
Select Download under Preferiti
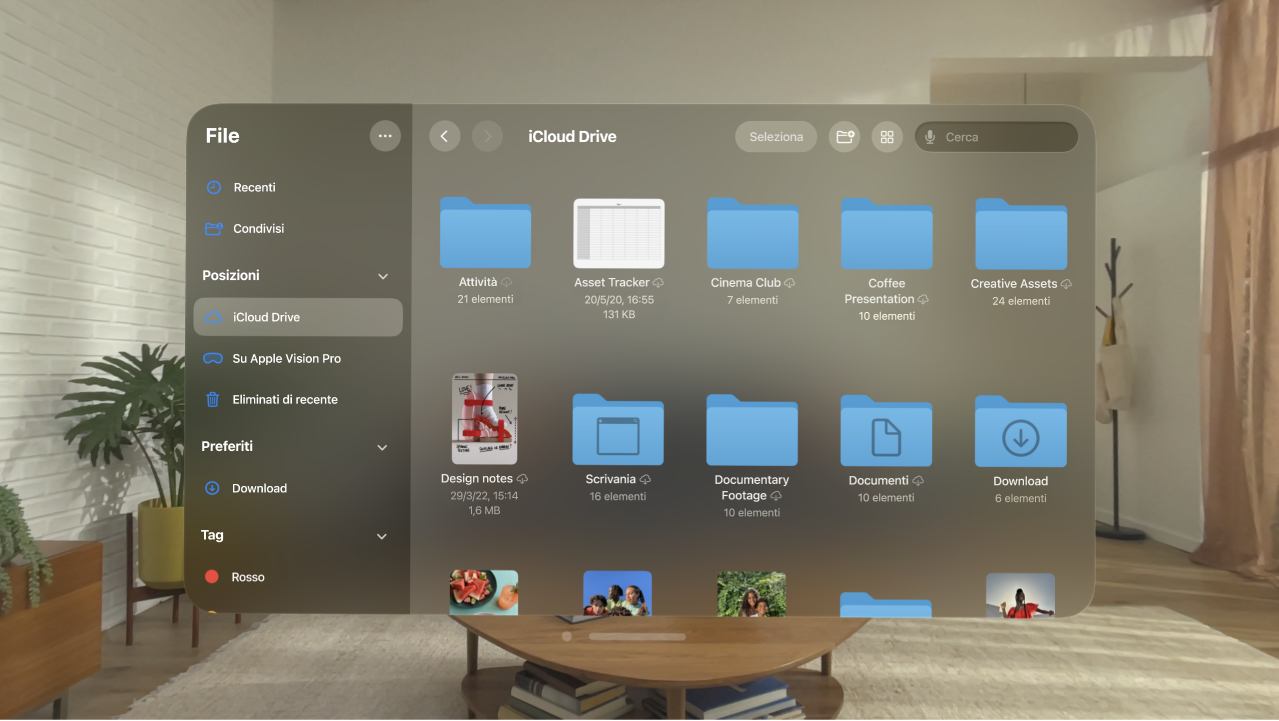pyautogui.click(x=298, y=488)
